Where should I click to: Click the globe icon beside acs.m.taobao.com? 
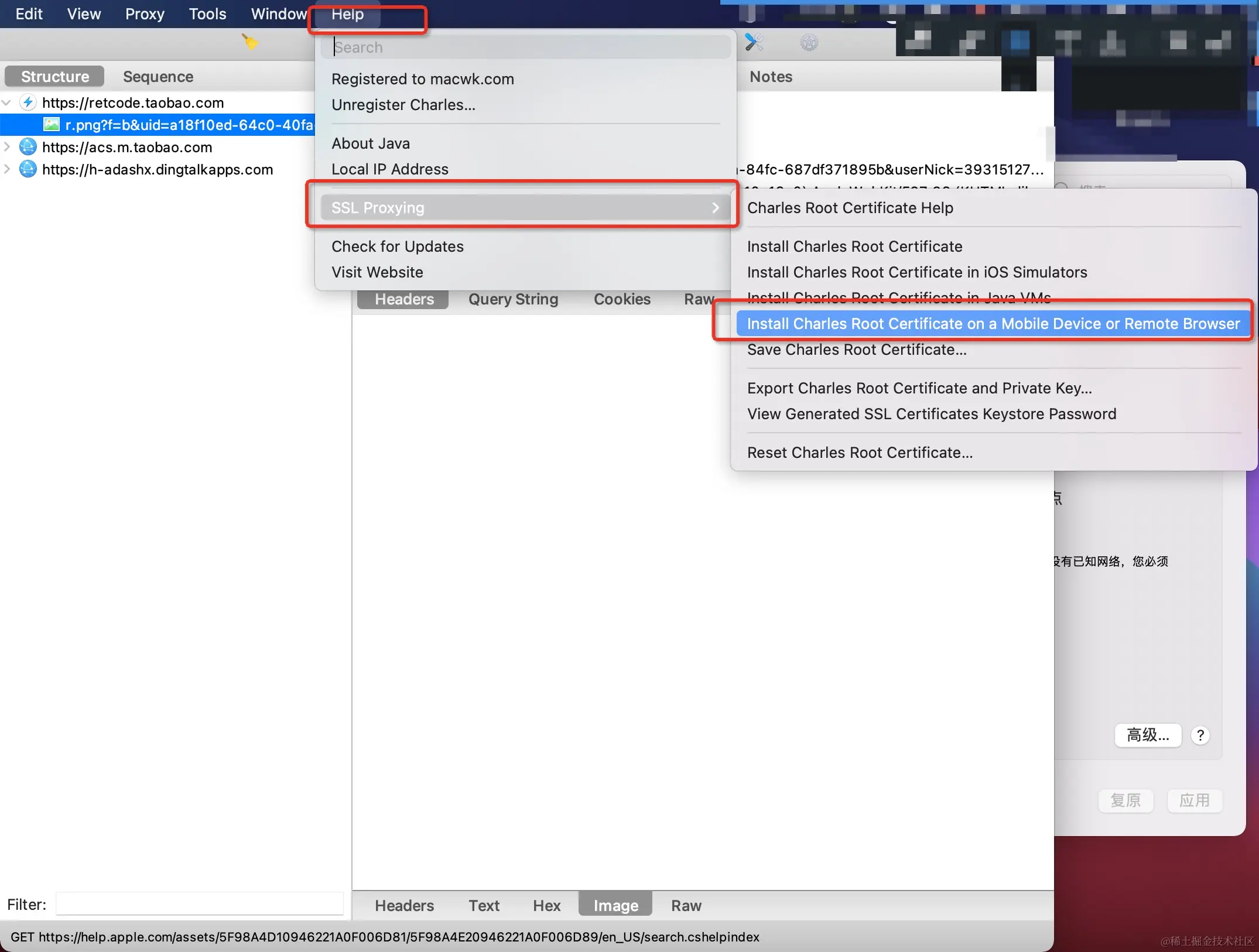[x=28, y=147]
